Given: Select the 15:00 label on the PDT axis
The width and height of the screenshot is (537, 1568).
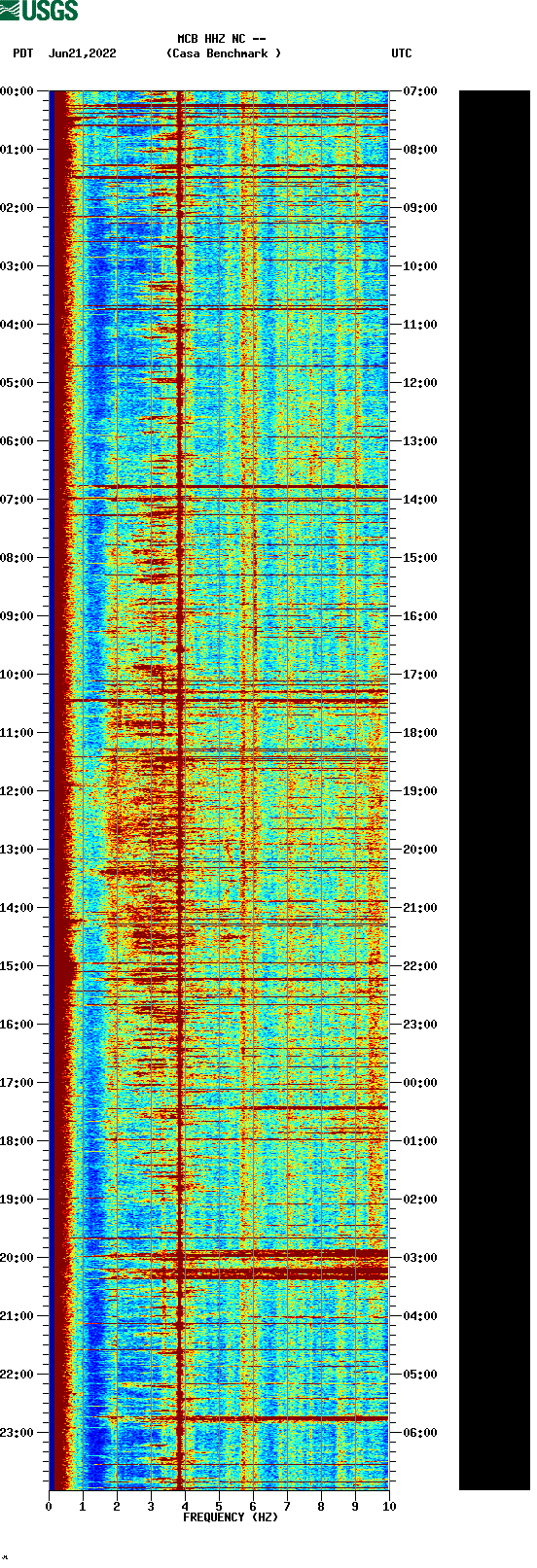Looking at the screenshot, I should click(17, 966).
